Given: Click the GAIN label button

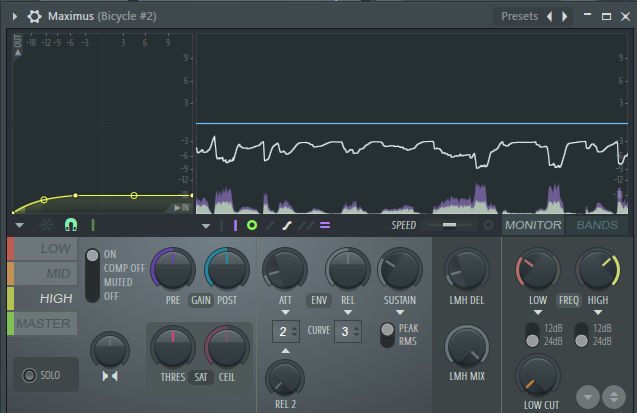Looking at the screenshot, I should click(201, 301).
